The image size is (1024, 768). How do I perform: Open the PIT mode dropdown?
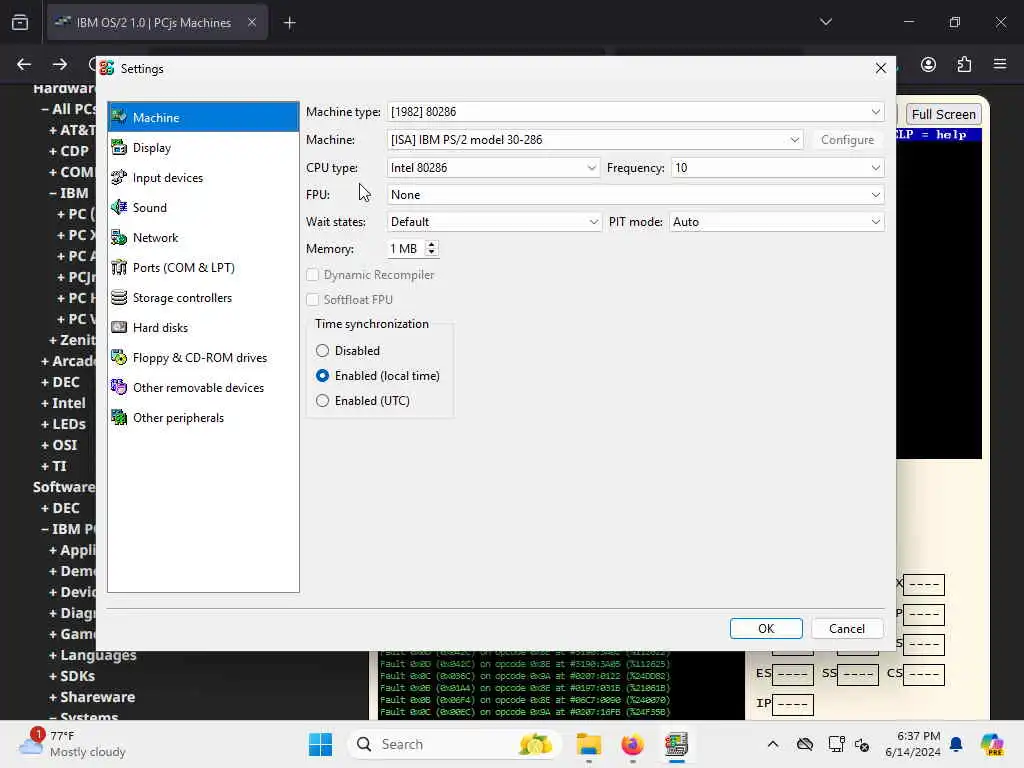coord(776,222)
